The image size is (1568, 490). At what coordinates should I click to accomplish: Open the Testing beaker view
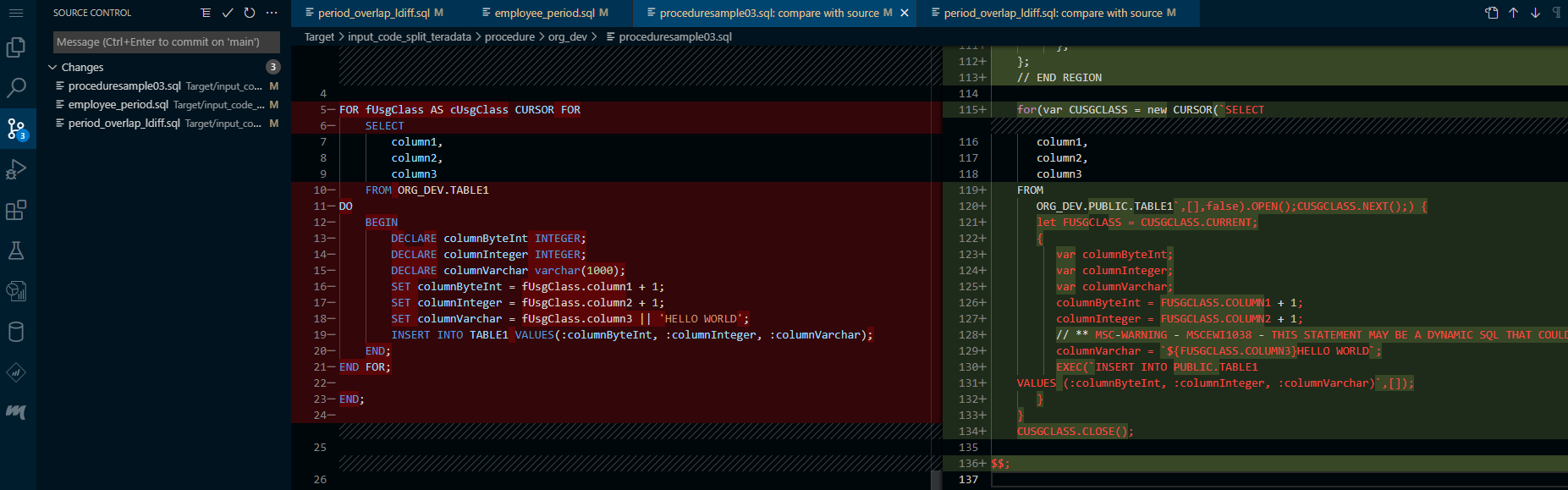(16, 251)
